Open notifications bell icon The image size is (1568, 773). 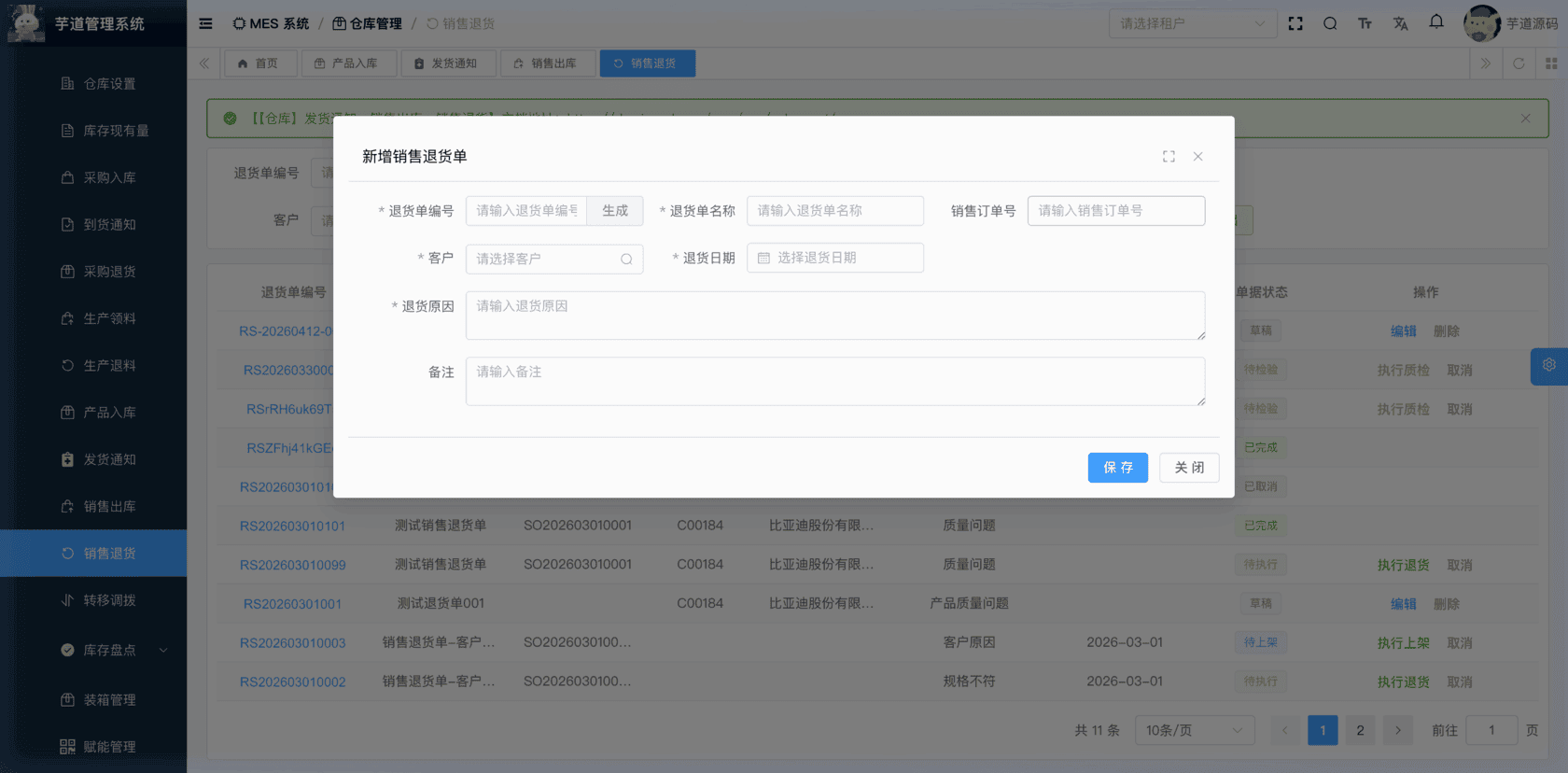(x=1436, y=21)
